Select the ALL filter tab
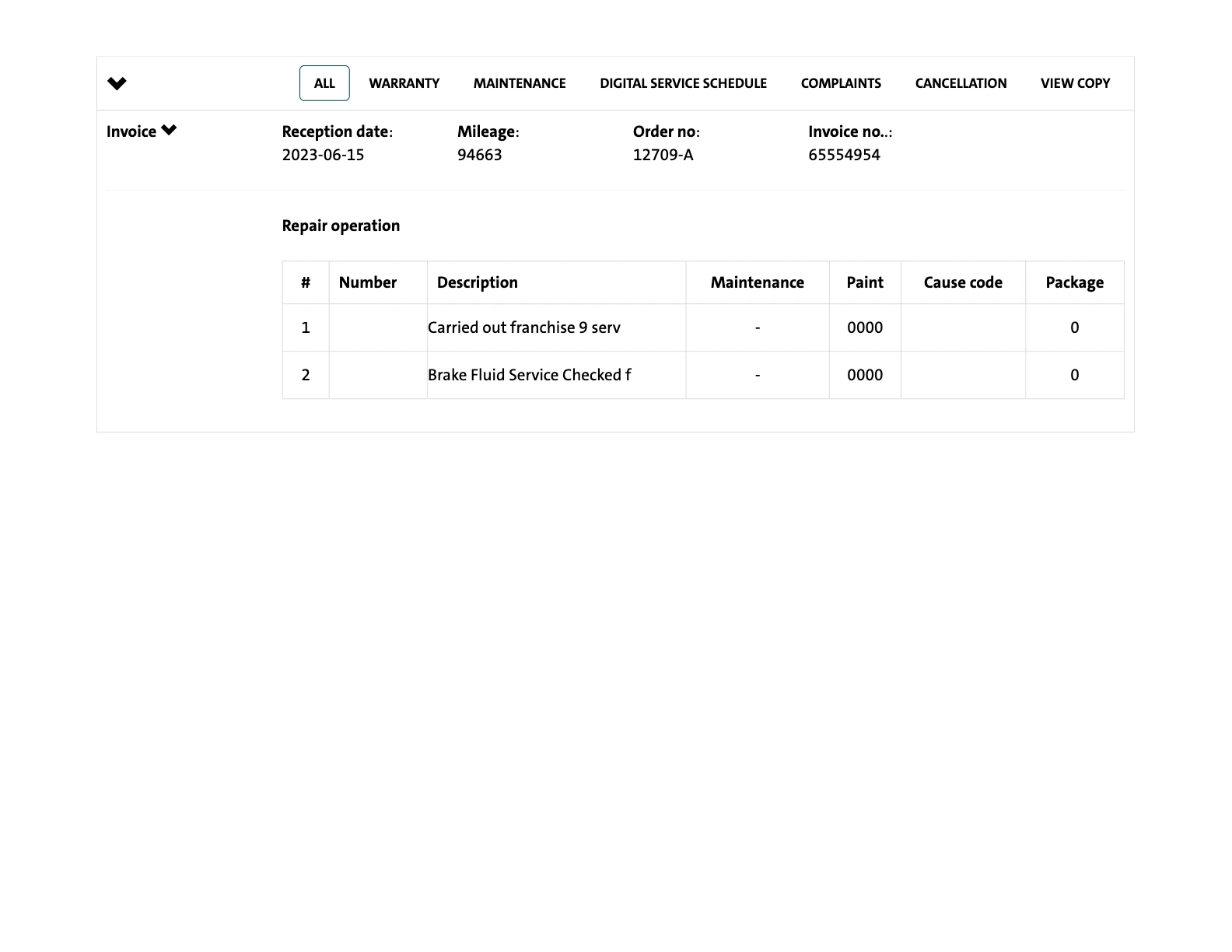This screenshot has width=1232, height=952. pos(324,83)
